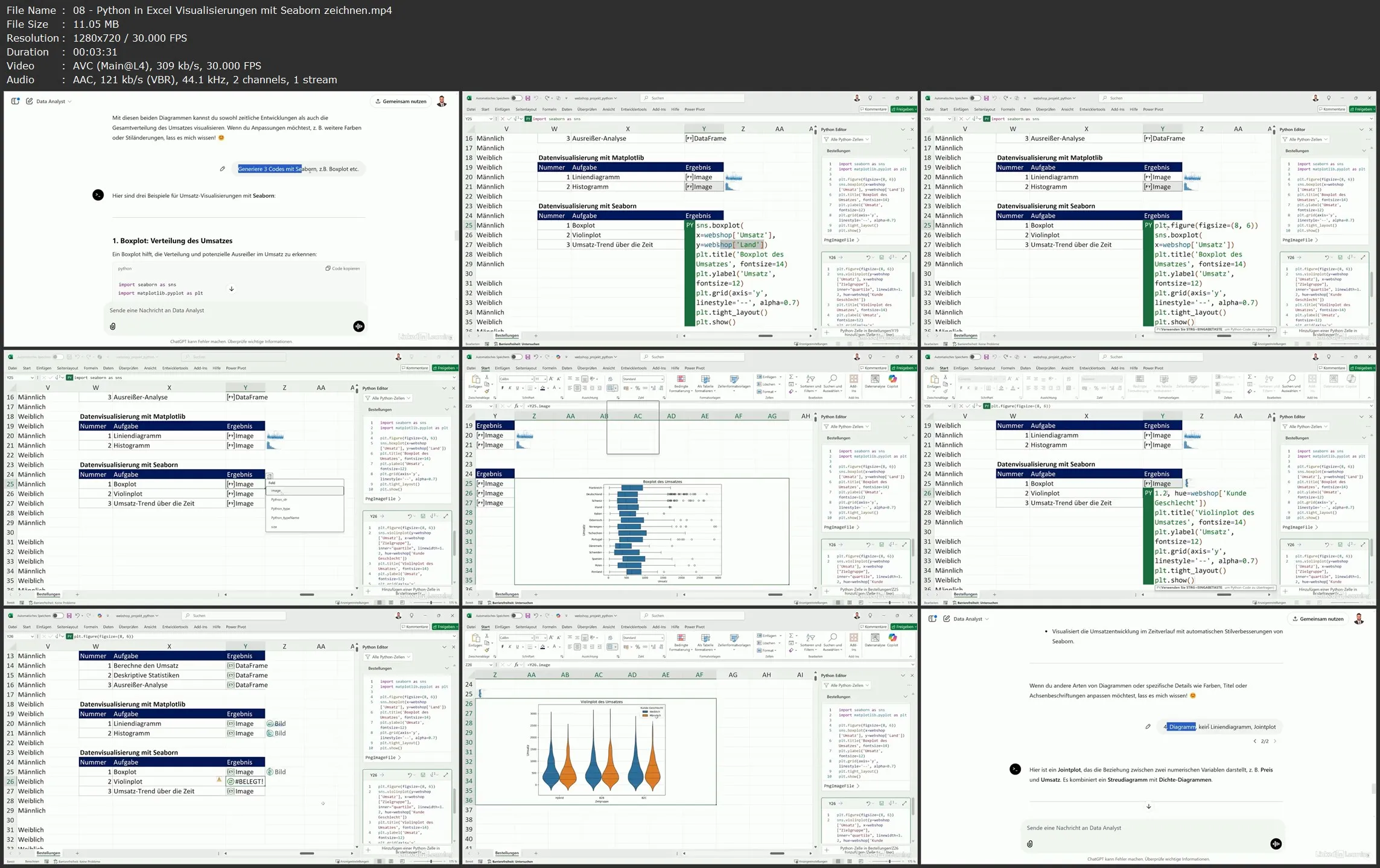Open Datenanalyse in ribbon above the violin plot
This screenshot has width=1380, height=868.
click(875, 639)
